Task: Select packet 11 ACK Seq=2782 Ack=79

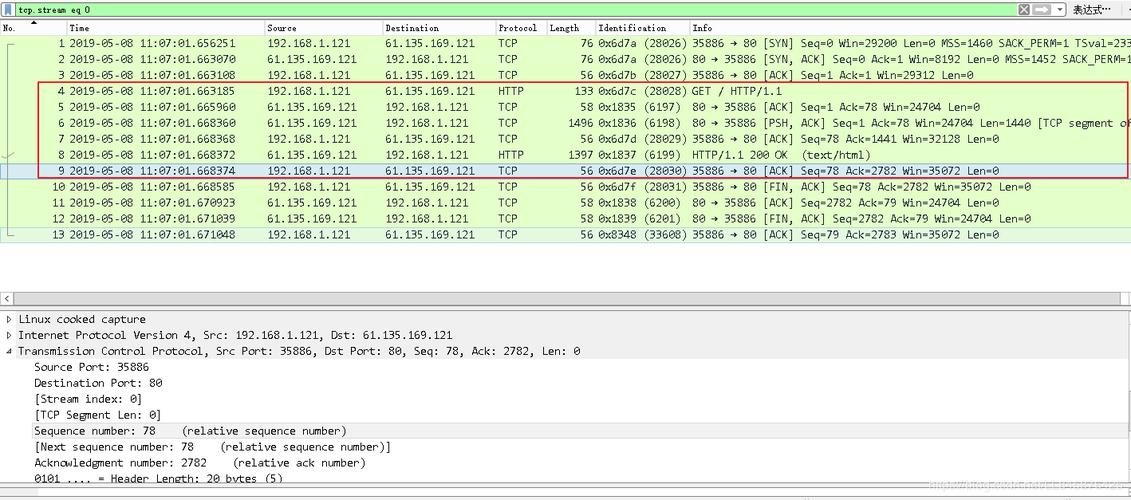Action: click(x=566, y=203)
